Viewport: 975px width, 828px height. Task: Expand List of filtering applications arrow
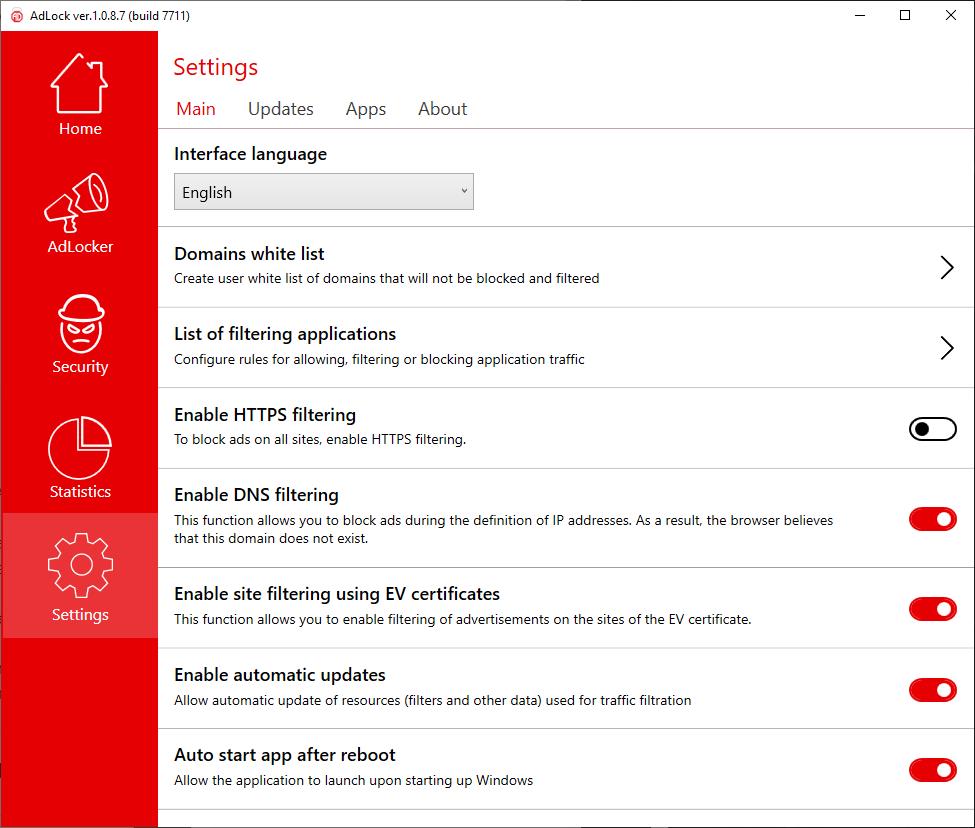pyautogui.click(x=946, y=347)
